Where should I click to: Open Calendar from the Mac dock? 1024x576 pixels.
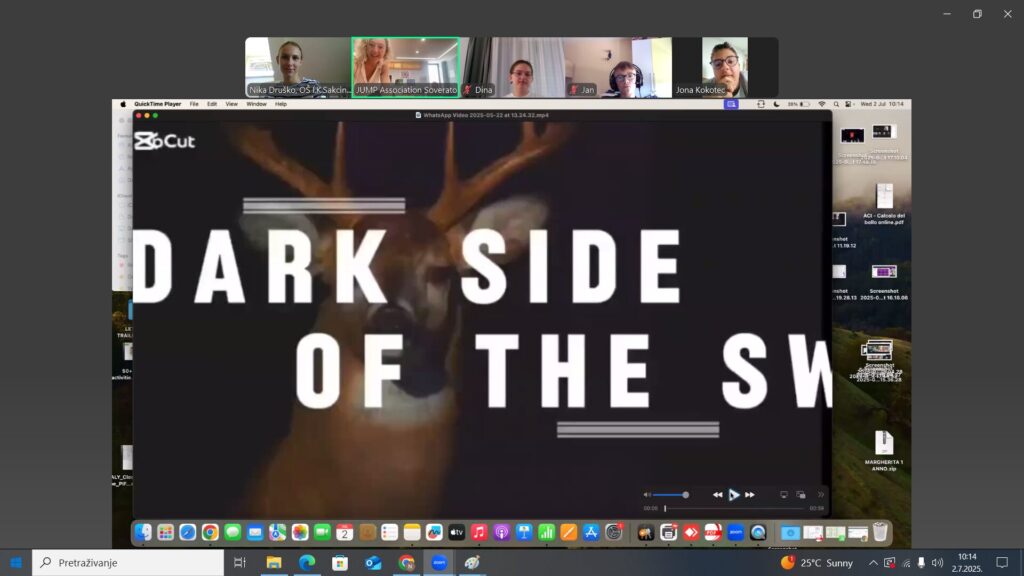(x=344, y=532)
